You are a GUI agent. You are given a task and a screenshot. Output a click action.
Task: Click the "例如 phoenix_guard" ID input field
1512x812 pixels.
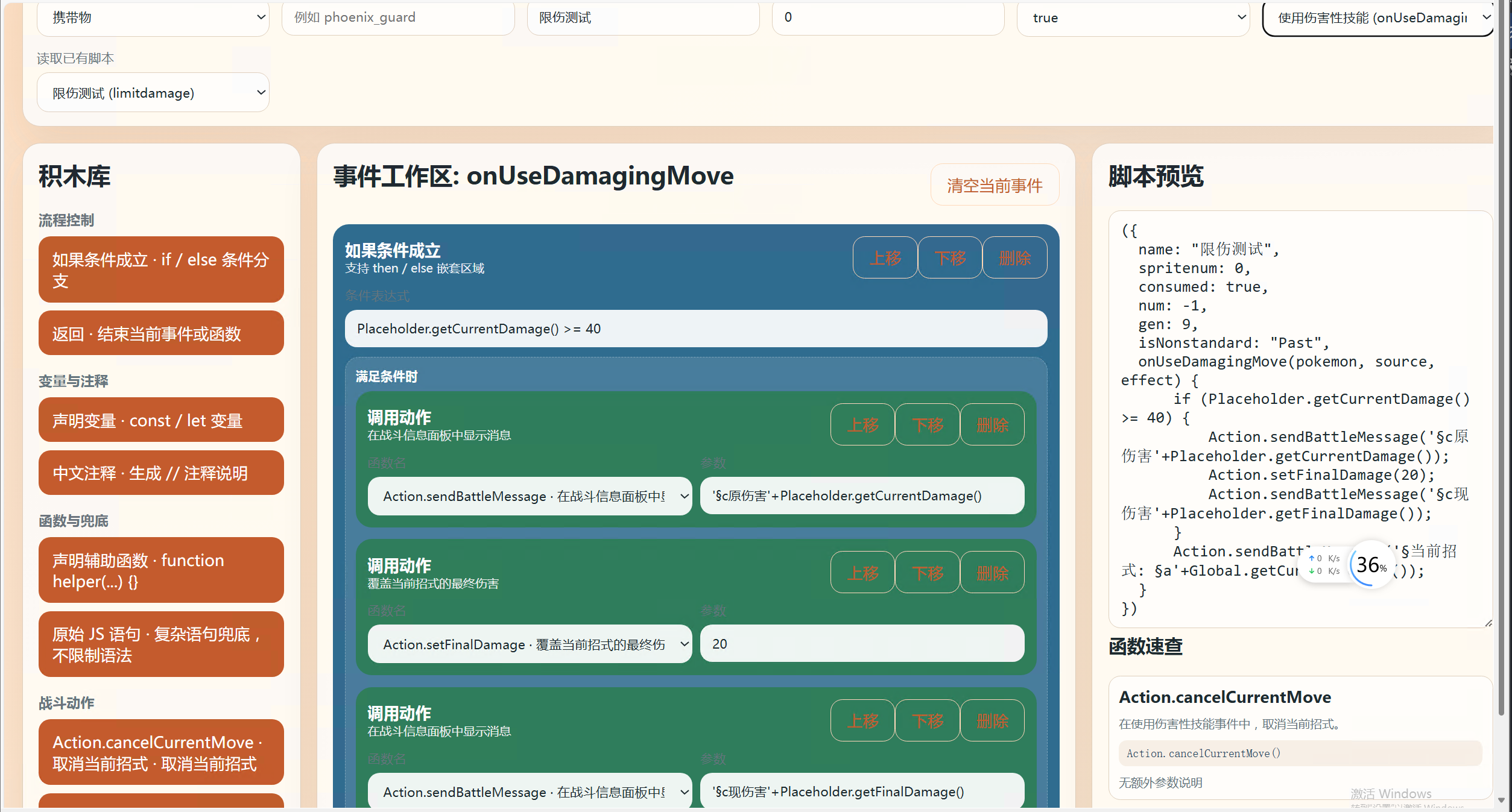click(x=398, y=18)
